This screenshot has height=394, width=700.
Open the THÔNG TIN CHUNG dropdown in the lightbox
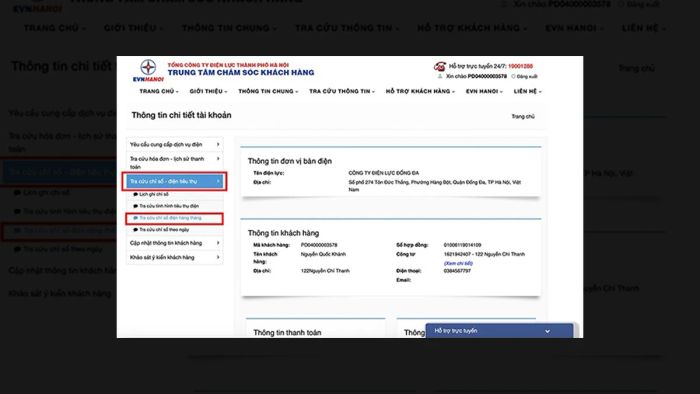(268, 91)
